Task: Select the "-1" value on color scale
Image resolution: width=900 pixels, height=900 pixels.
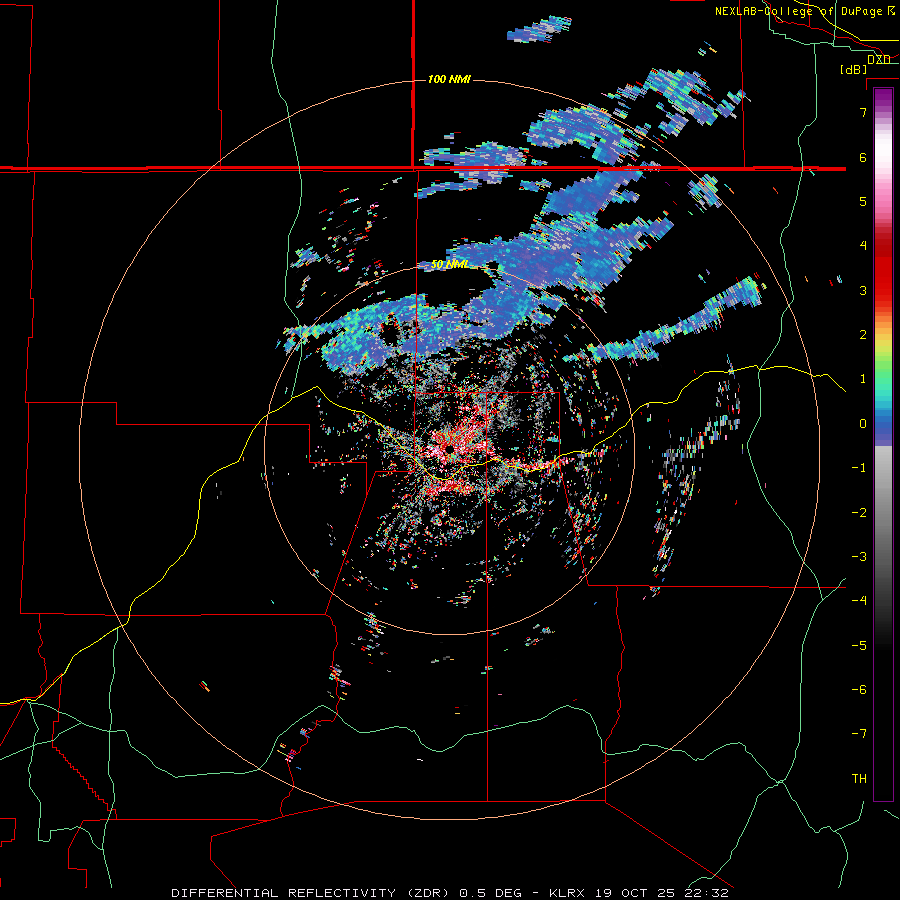Action: [x=859, y=468]
